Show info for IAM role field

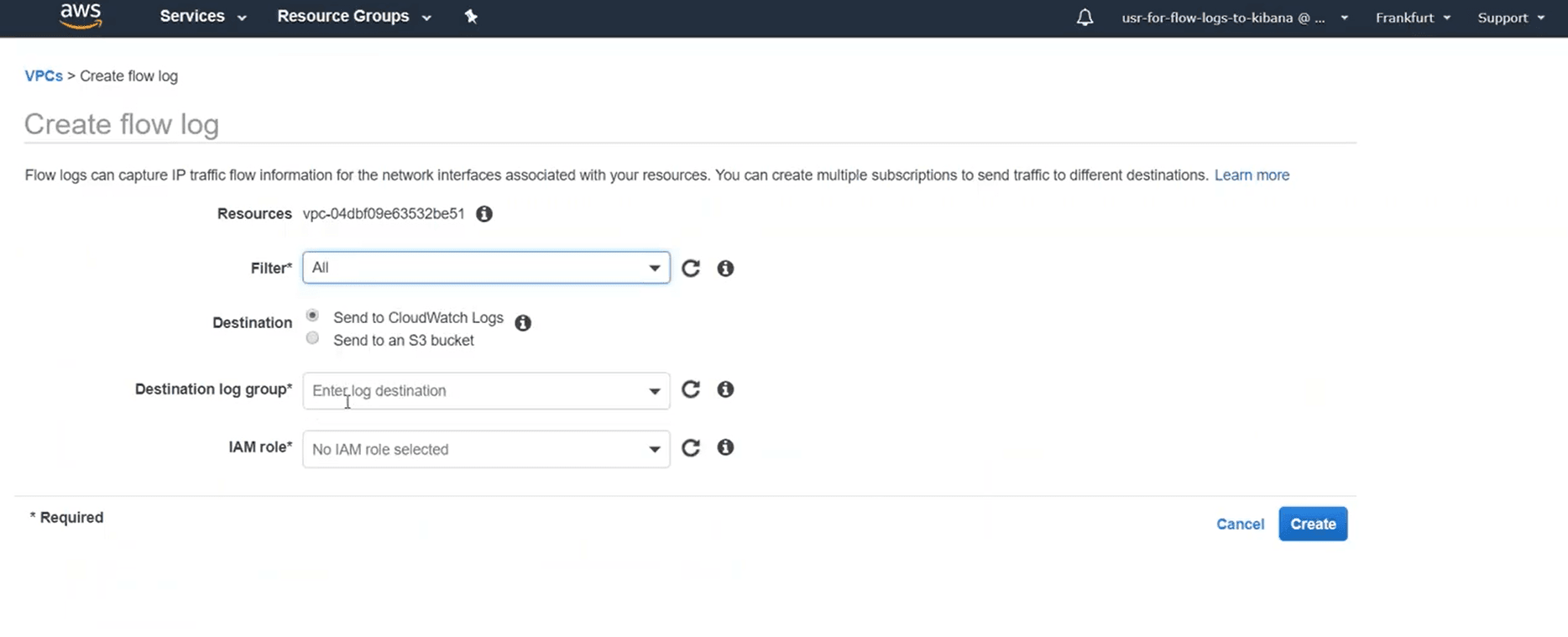click(x=725, y=448)
